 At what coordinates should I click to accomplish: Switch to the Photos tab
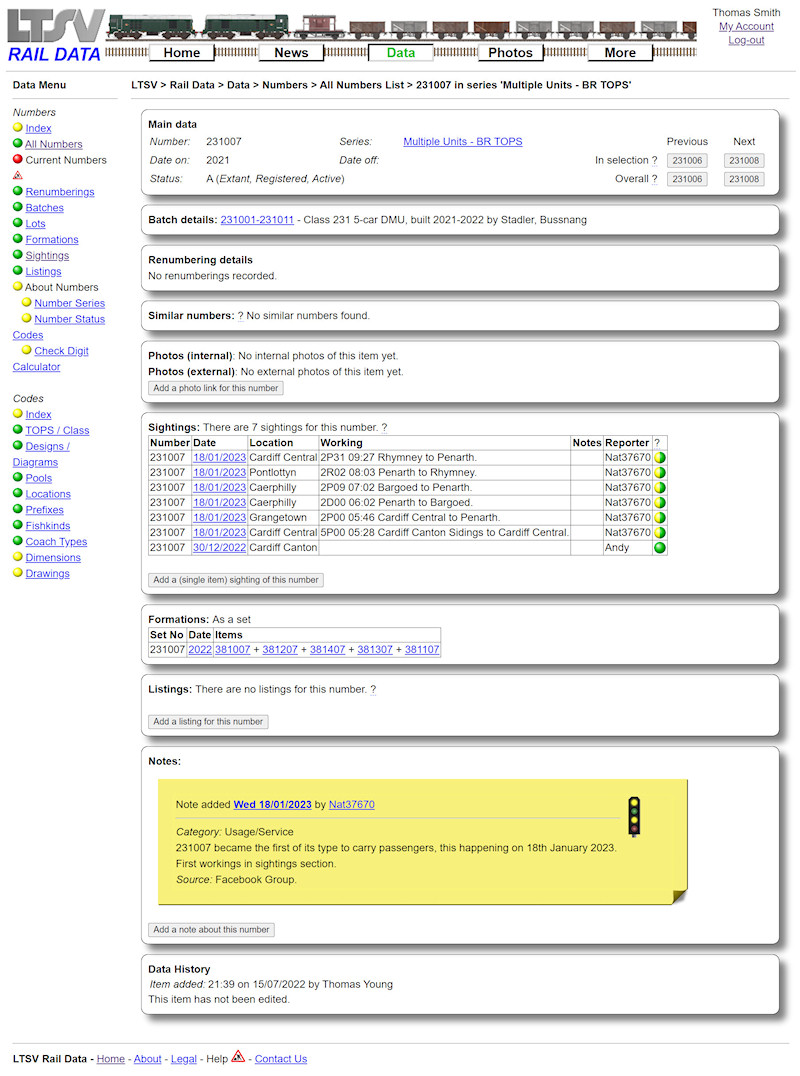pos(510,52)
